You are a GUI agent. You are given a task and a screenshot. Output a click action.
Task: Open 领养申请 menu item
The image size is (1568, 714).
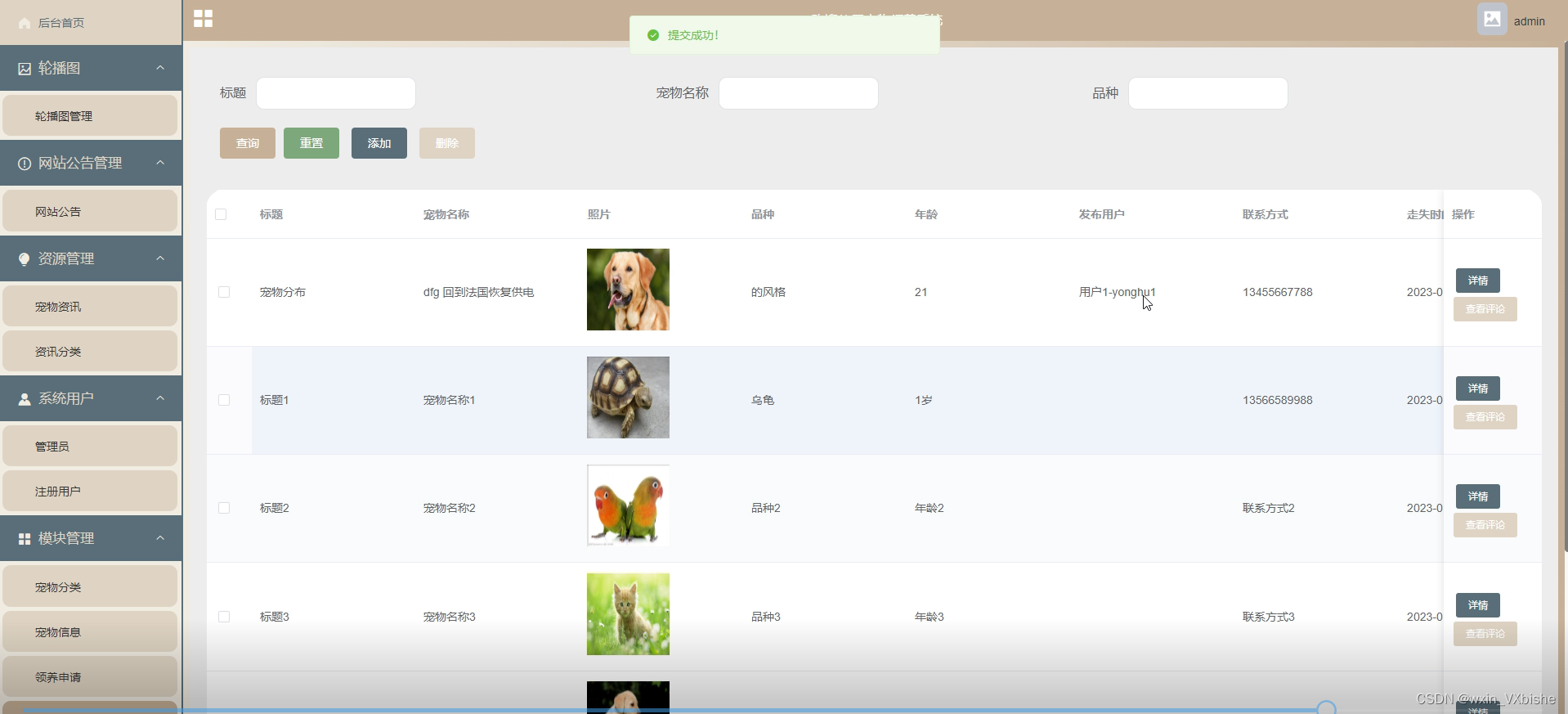click(90, 677)
